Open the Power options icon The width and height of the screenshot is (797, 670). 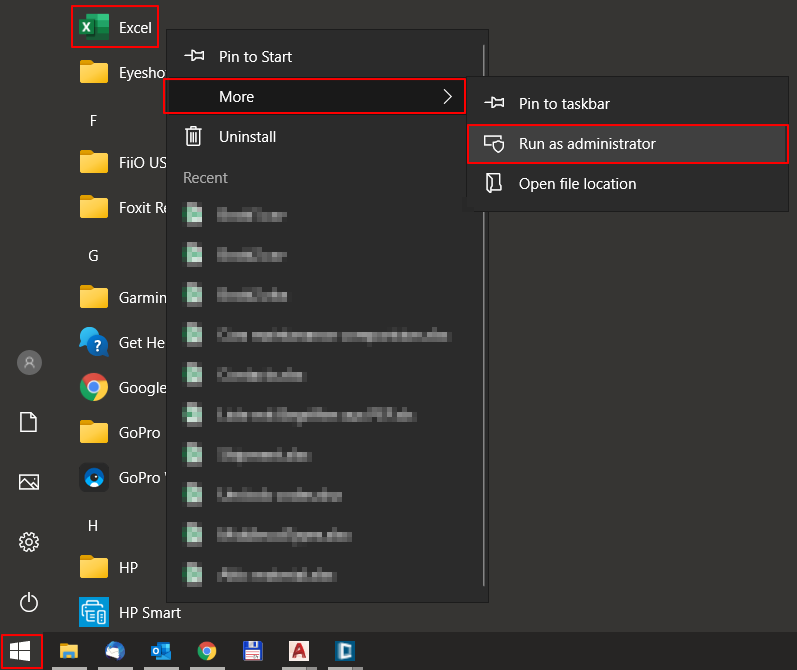coord(29,602)
